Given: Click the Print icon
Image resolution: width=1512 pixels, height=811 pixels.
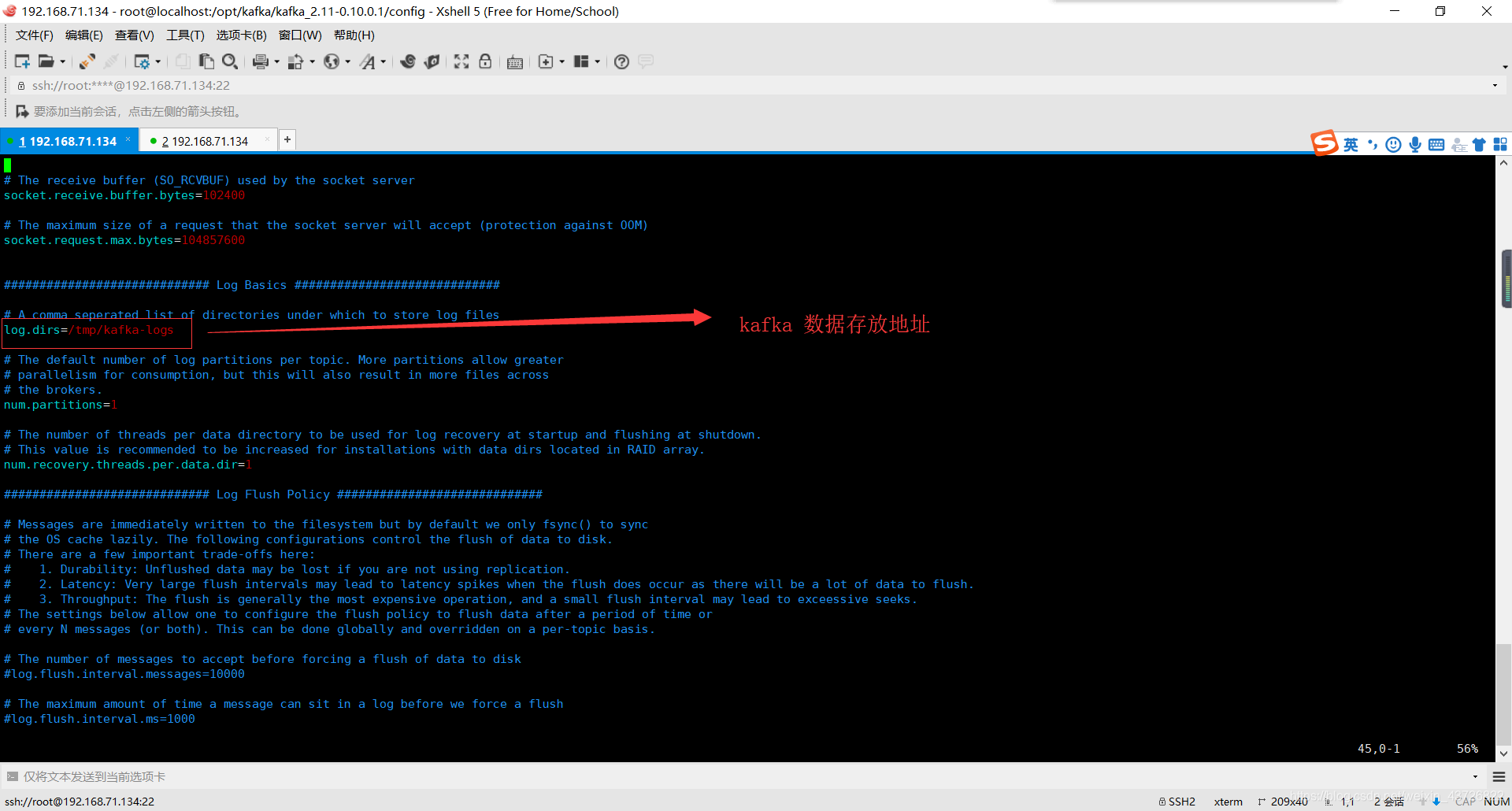Looking at the screenshot, I should coord(261,61).
